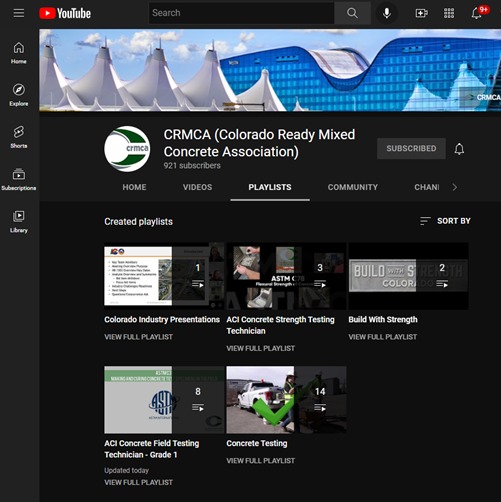Click Build With Strength title
Image resolution: width=501 pixels, height=502 pixels.
tap(383, 319)
